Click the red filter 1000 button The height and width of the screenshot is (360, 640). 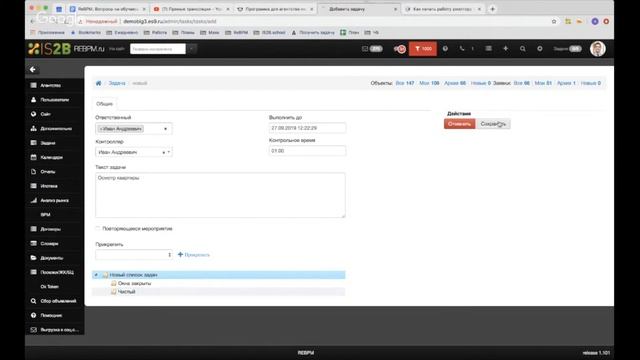(x=423, y=49)
